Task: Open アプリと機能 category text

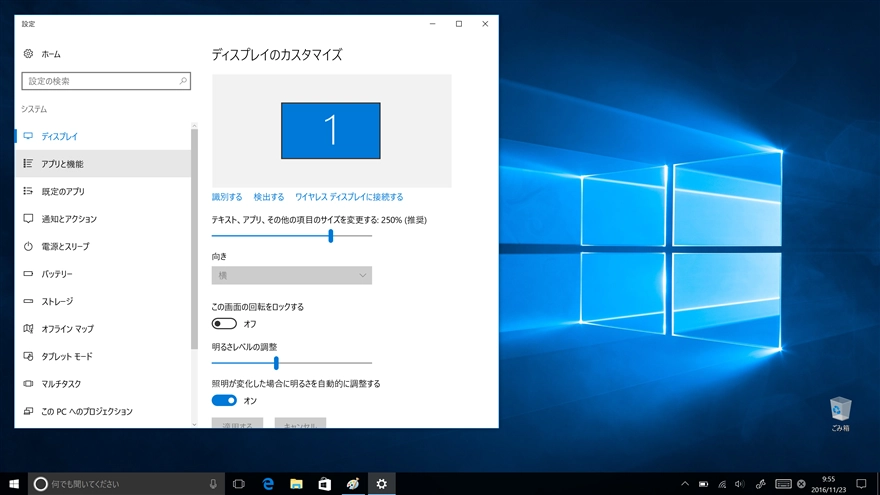Action: point(62,164)
